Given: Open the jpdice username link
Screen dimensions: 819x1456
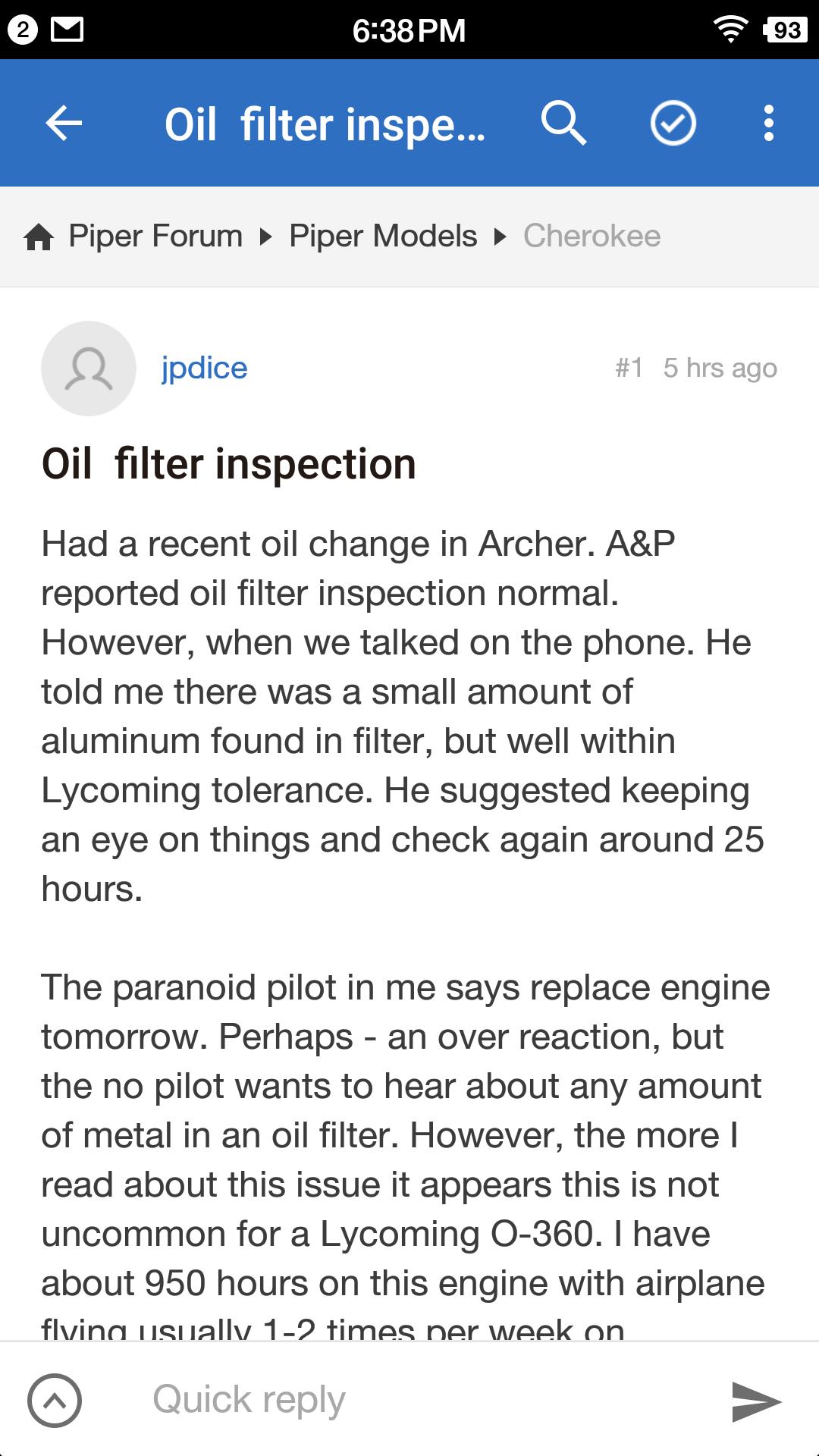Looking at the screenshot, I should click(203, 368).
